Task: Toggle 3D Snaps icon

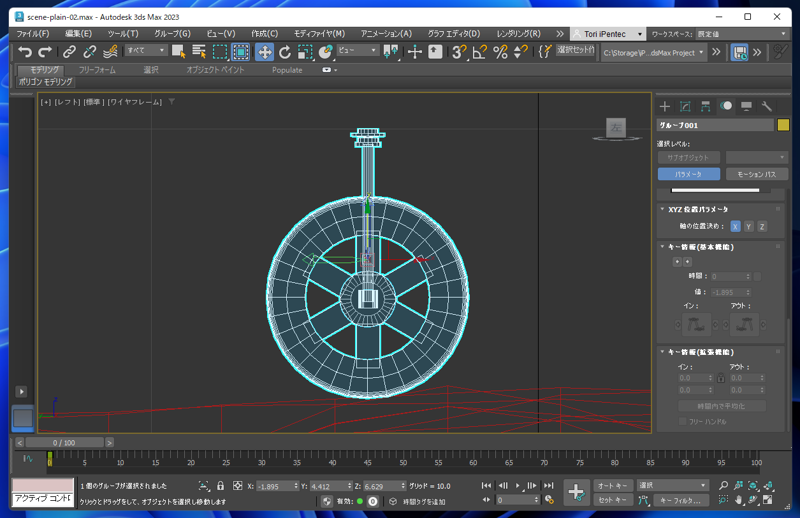Action: [x=459, y=52]
